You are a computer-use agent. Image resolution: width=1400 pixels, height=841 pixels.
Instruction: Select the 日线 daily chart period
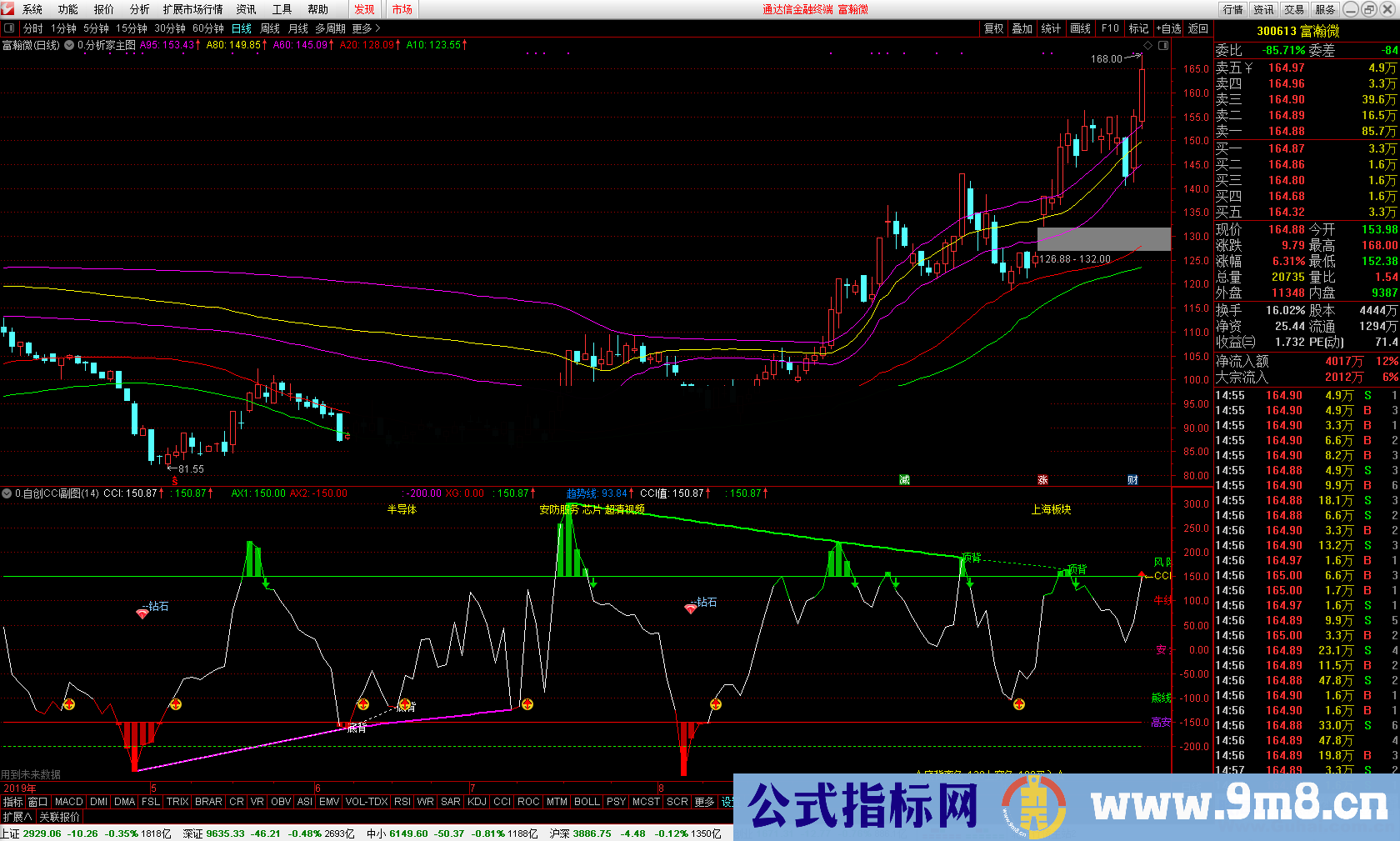click(242, 28)
